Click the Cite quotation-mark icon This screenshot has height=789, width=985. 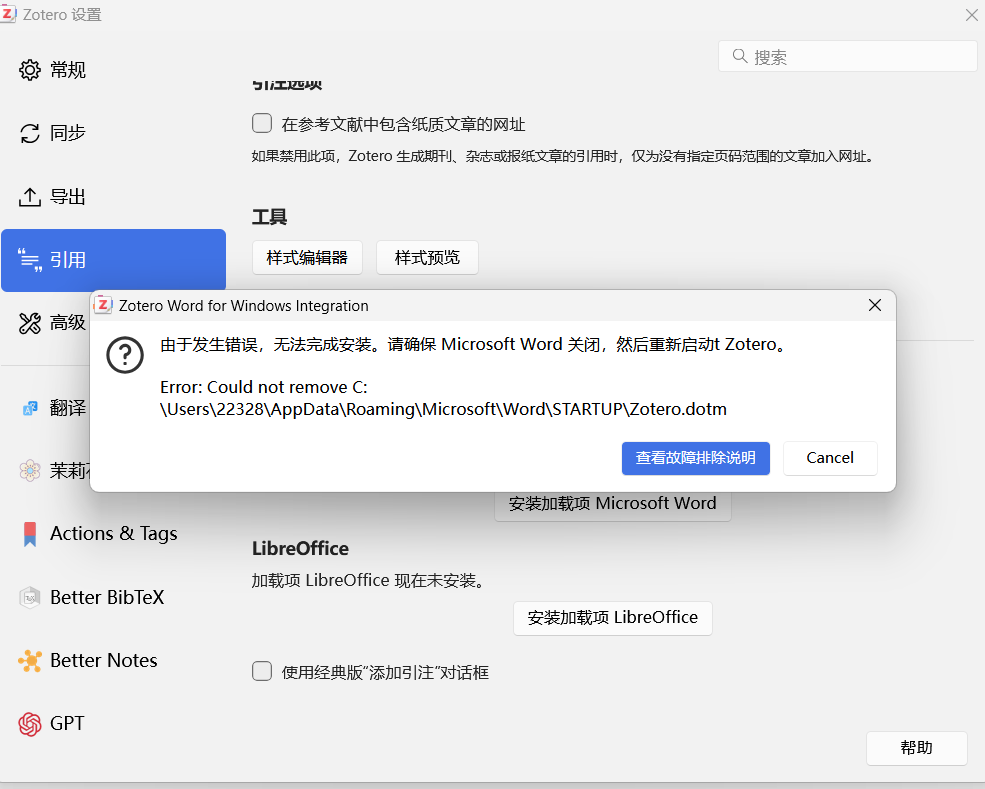click(x=30, y=260)
